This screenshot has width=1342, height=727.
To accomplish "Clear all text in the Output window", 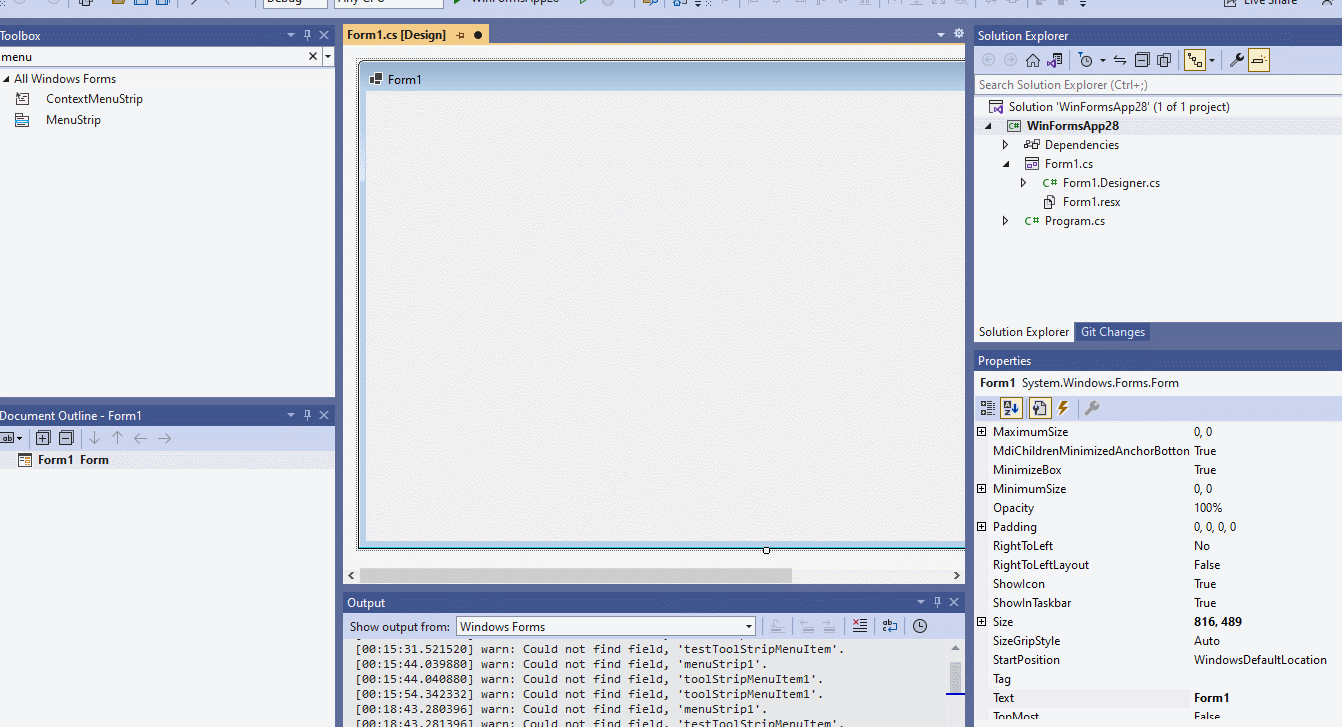I will (859, 626).
